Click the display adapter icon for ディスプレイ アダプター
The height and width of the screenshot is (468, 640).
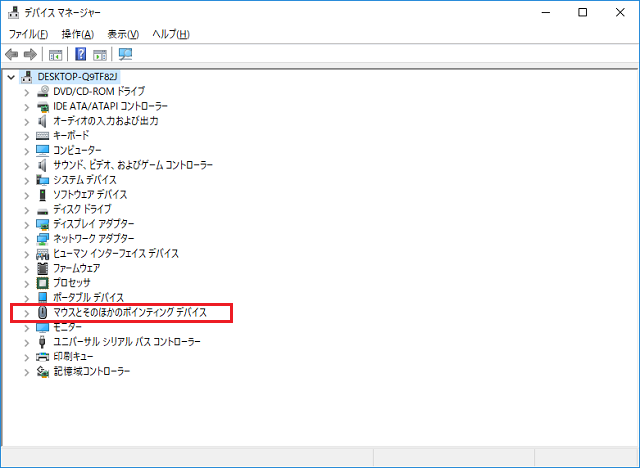coord(42,224)
